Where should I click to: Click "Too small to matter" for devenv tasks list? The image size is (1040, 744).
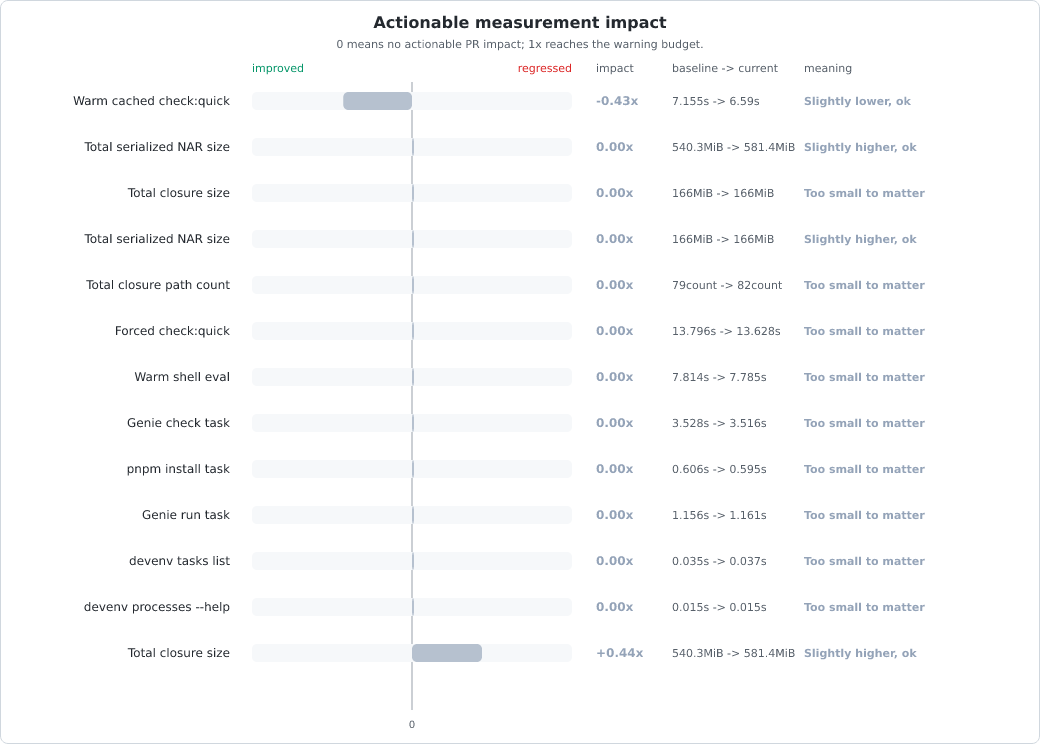(864, 561)
